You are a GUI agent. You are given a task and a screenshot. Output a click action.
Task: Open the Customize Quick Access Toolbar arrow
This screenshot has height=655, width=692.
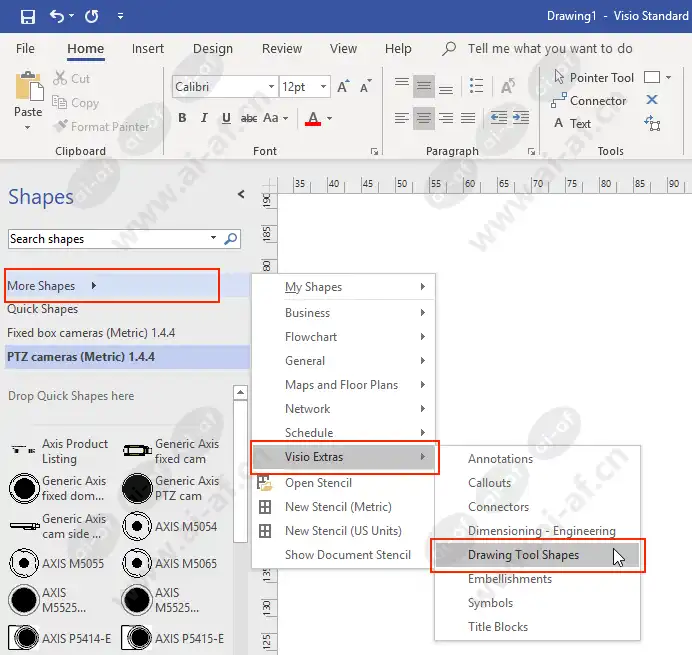click(x=120, y=16)
